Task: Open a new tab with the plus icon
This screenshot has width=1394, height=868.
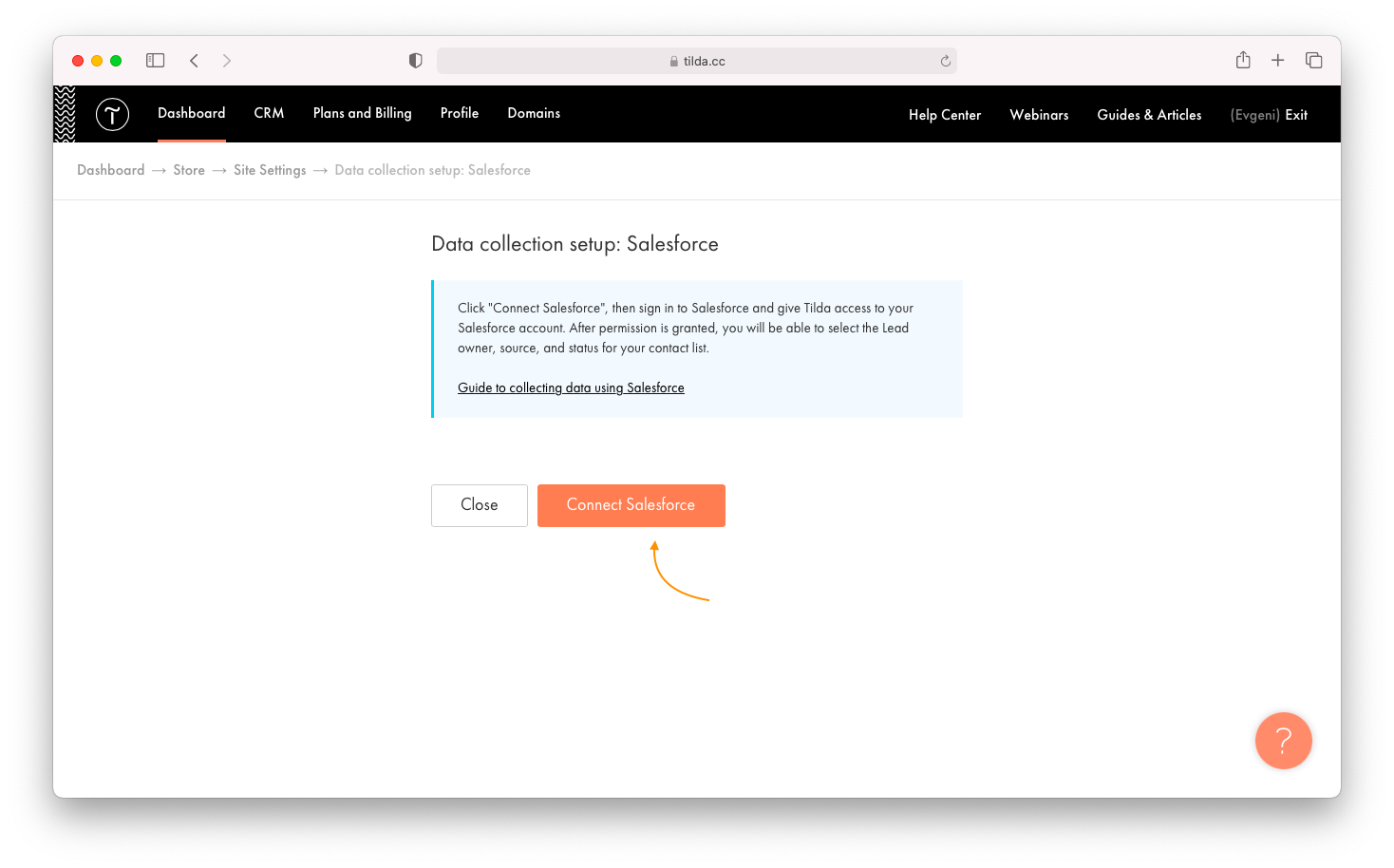Action: click(x=1278, y=60)
